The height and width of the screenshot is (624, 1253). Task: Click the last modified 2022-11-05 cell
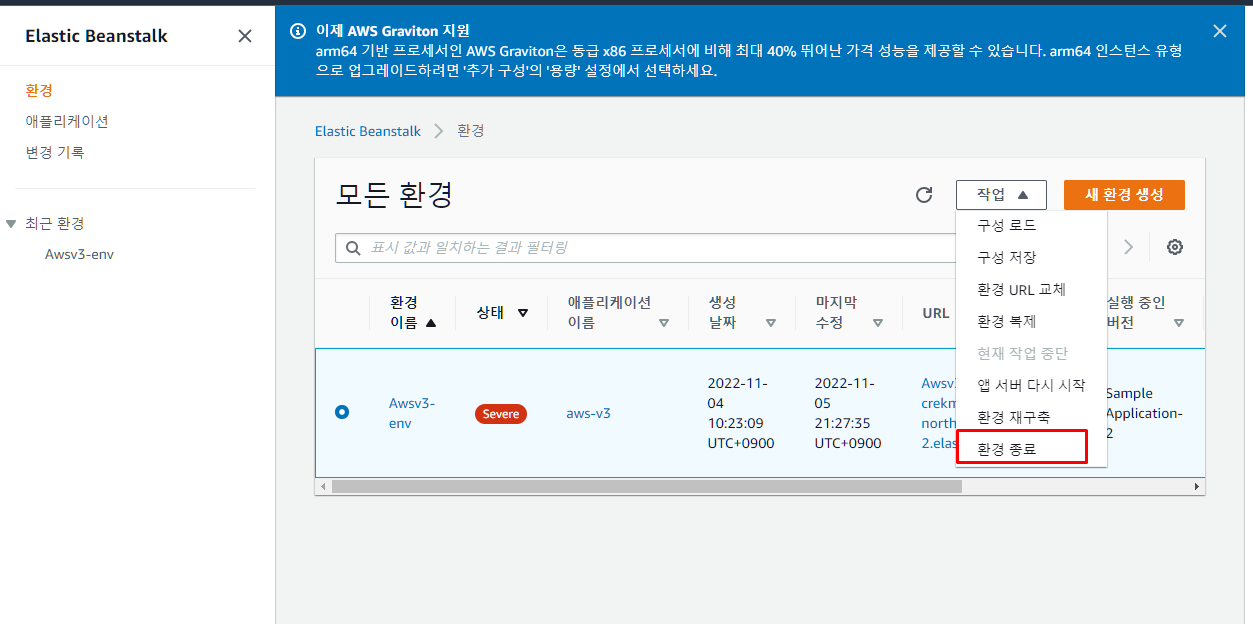848,413
